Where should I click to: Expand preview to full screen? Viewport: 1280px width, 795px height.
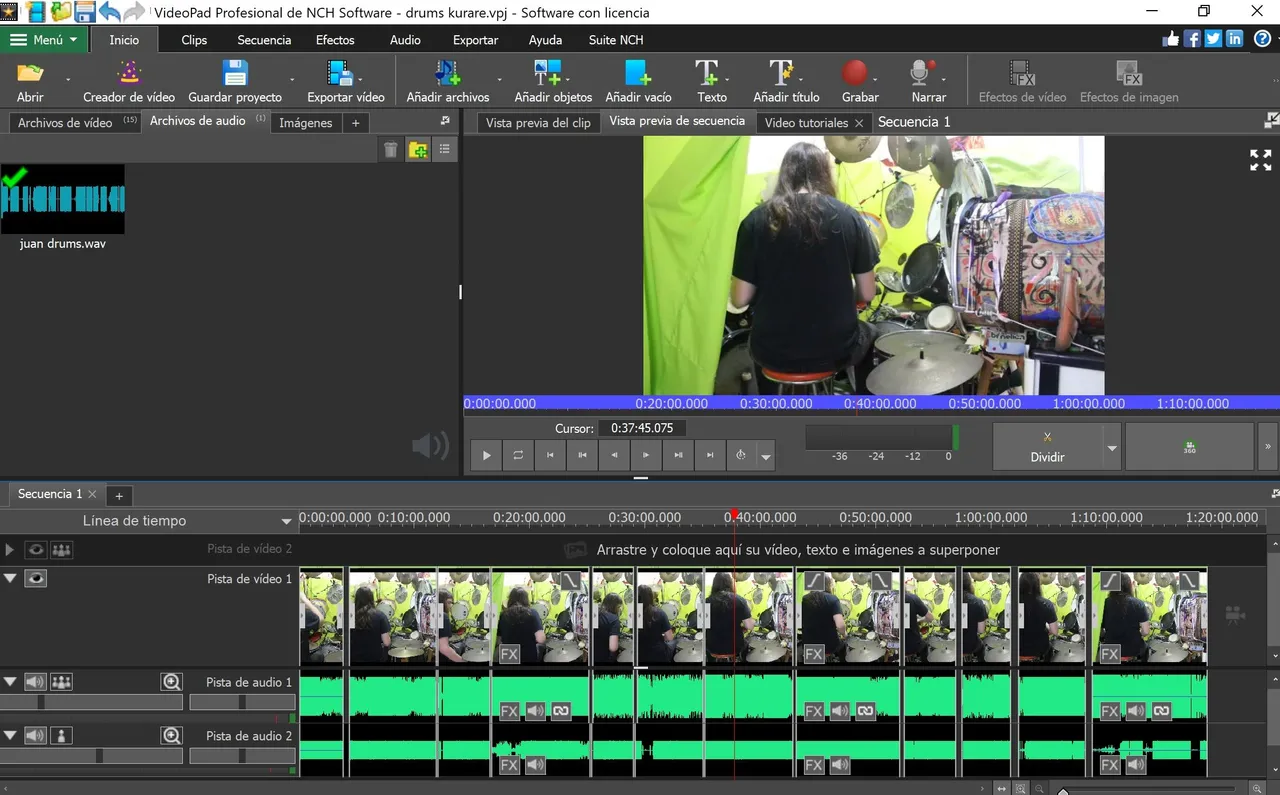[x=1261, y=160]
